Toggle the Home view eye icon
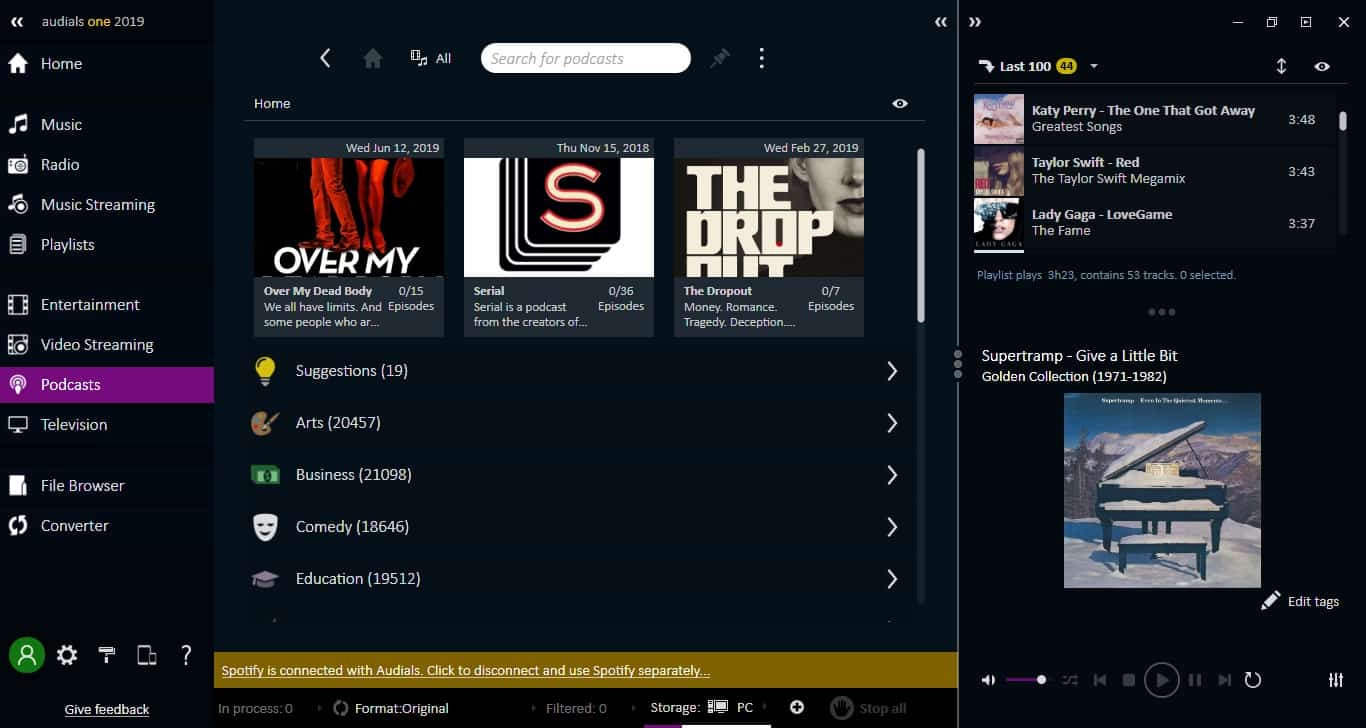This screenshot has height=728, width=1366. coord(900,103)
